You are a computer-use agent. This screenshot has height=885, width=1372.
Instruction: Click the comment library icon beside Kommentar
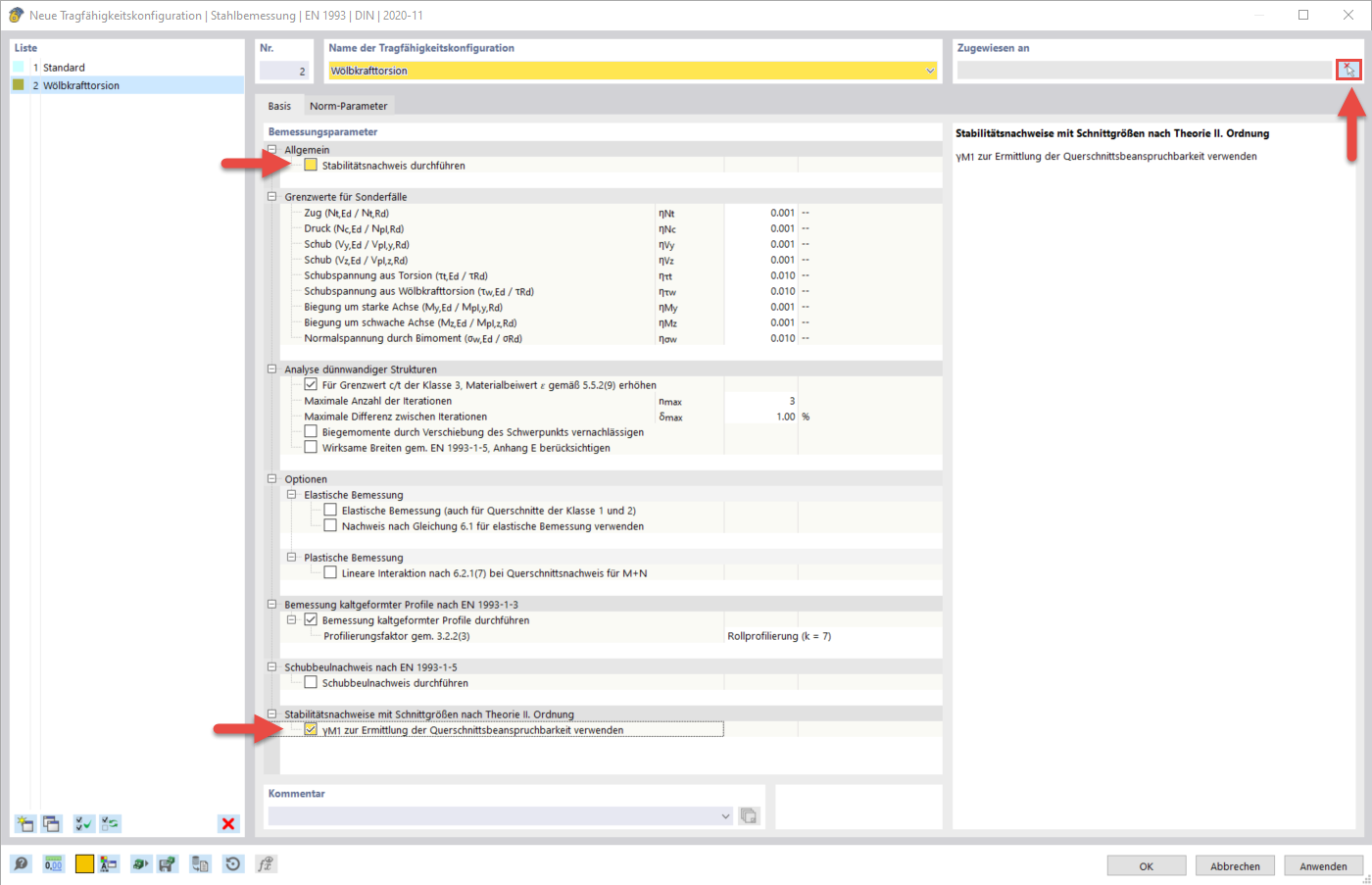tap(749, 815)
